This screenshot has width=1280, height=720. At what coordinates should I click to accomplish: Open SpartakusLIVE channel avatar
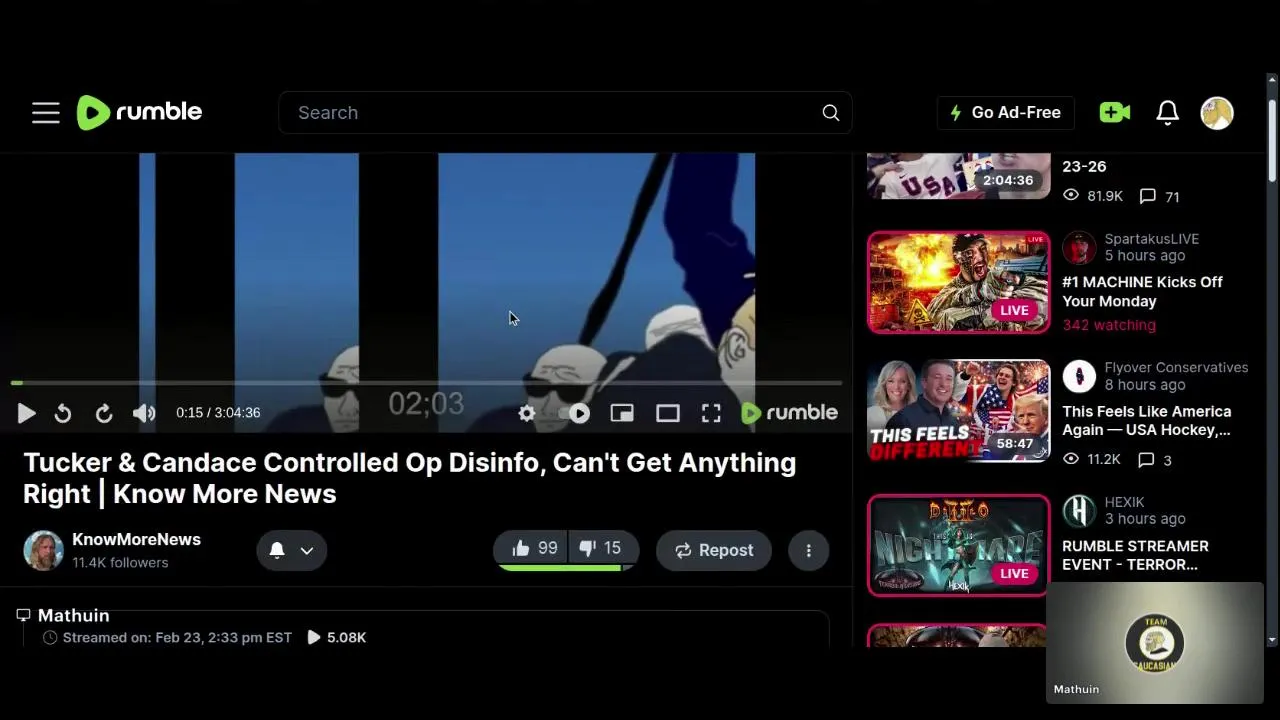pyautogui.click(x=1079, y=247)
